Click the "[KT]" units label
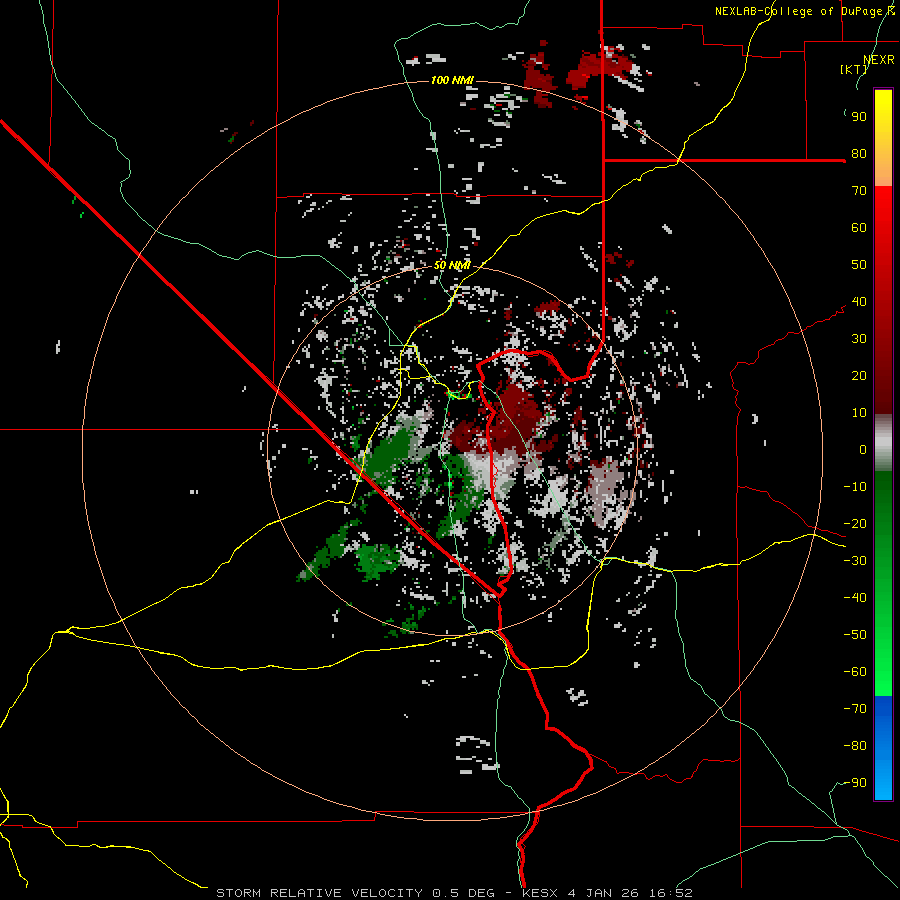This screenshot has width=900, height=900. [x=854, y=69]
